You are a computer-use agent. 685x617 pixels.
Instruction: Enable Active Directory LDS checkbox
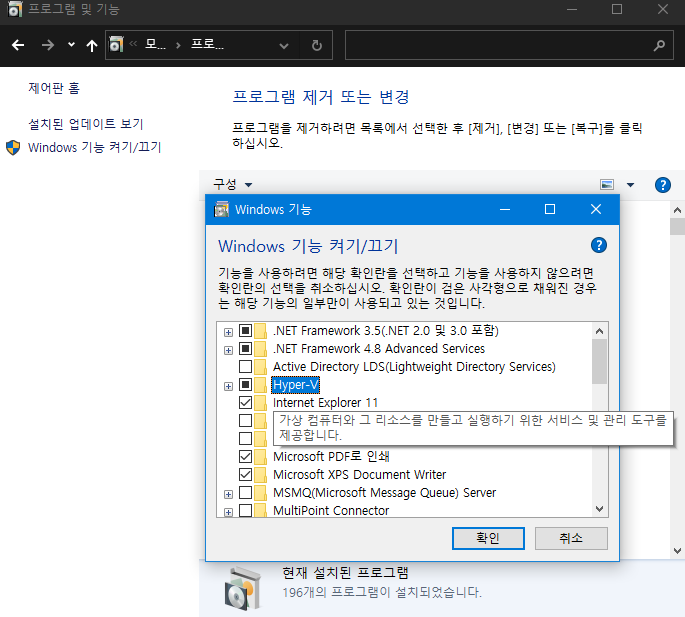click(x=246, y=366)
